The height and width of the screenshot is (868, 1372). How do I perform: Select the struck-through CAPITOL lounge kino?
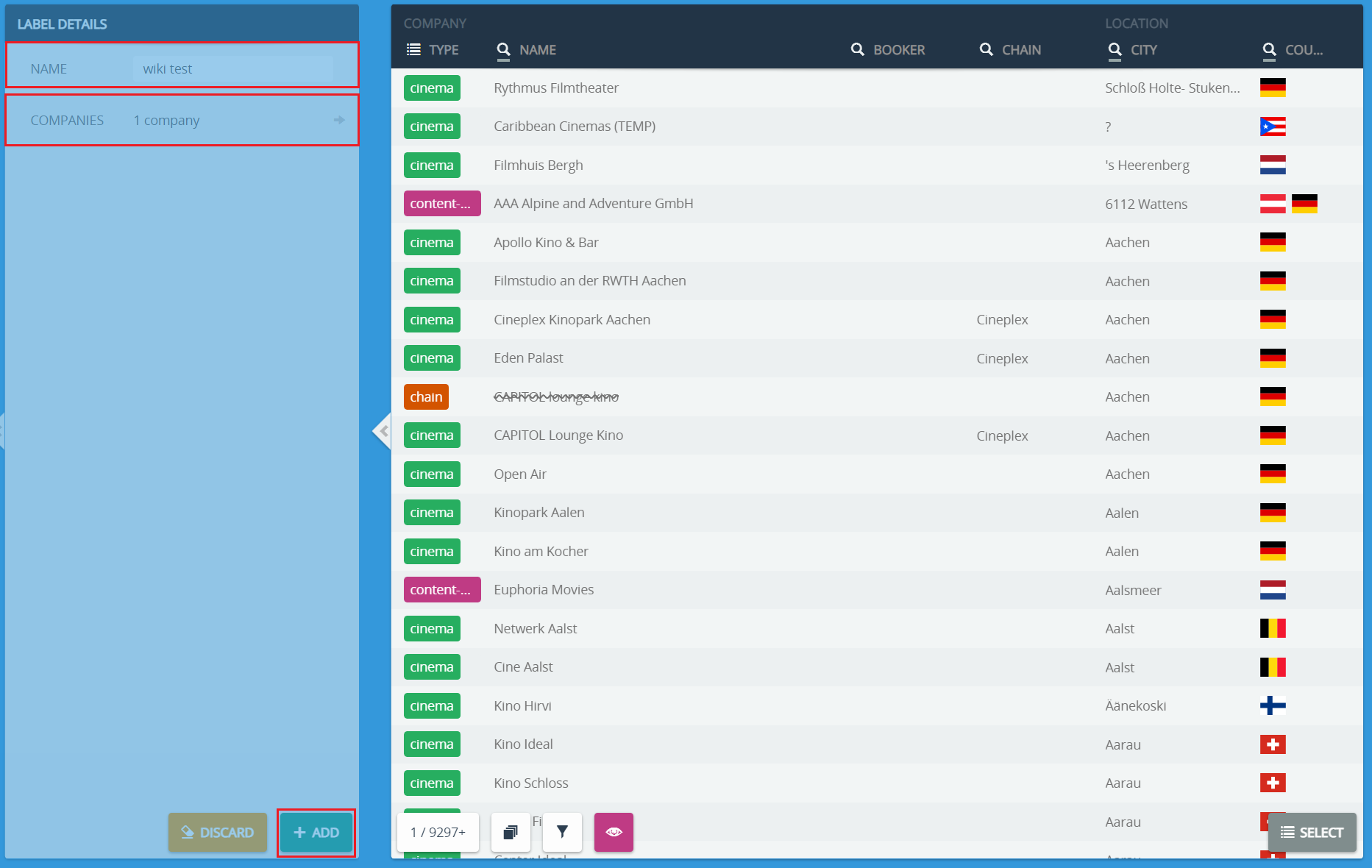(877, 397)
